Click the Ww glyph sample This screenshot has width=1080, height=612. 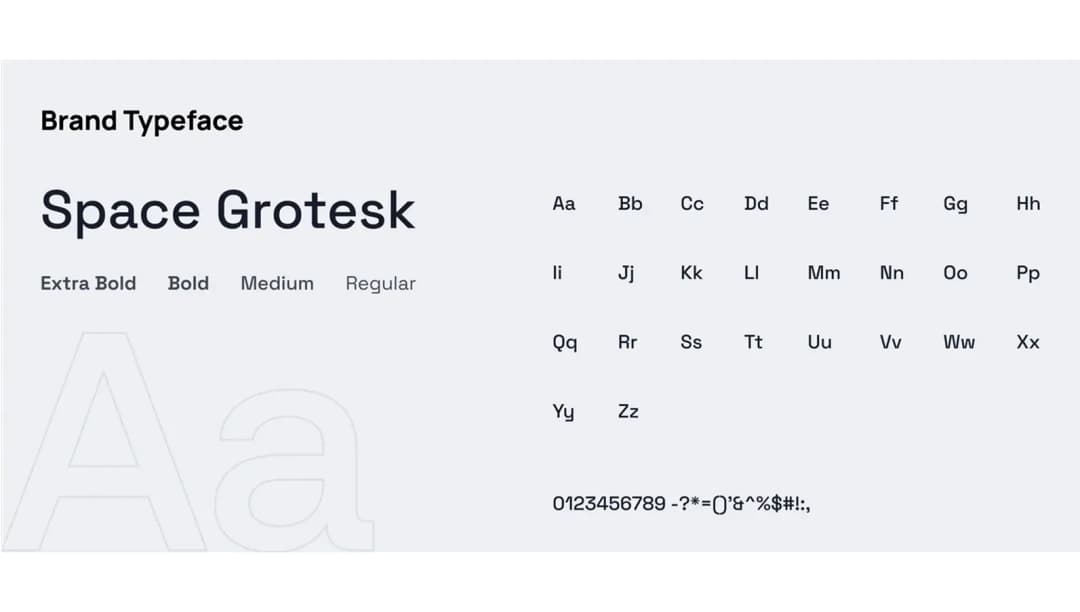coord(959,342)
